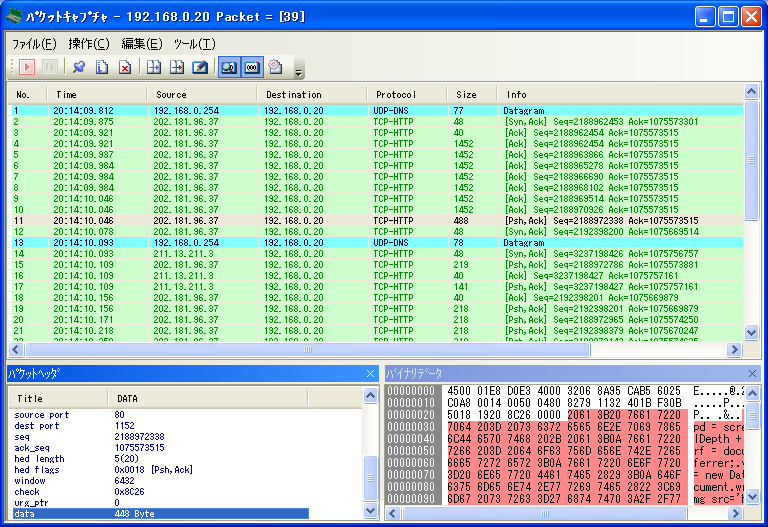Click the packet list vertical scrollbar thumb
This screenshot has width=768, height=527.
coord(751,160)
